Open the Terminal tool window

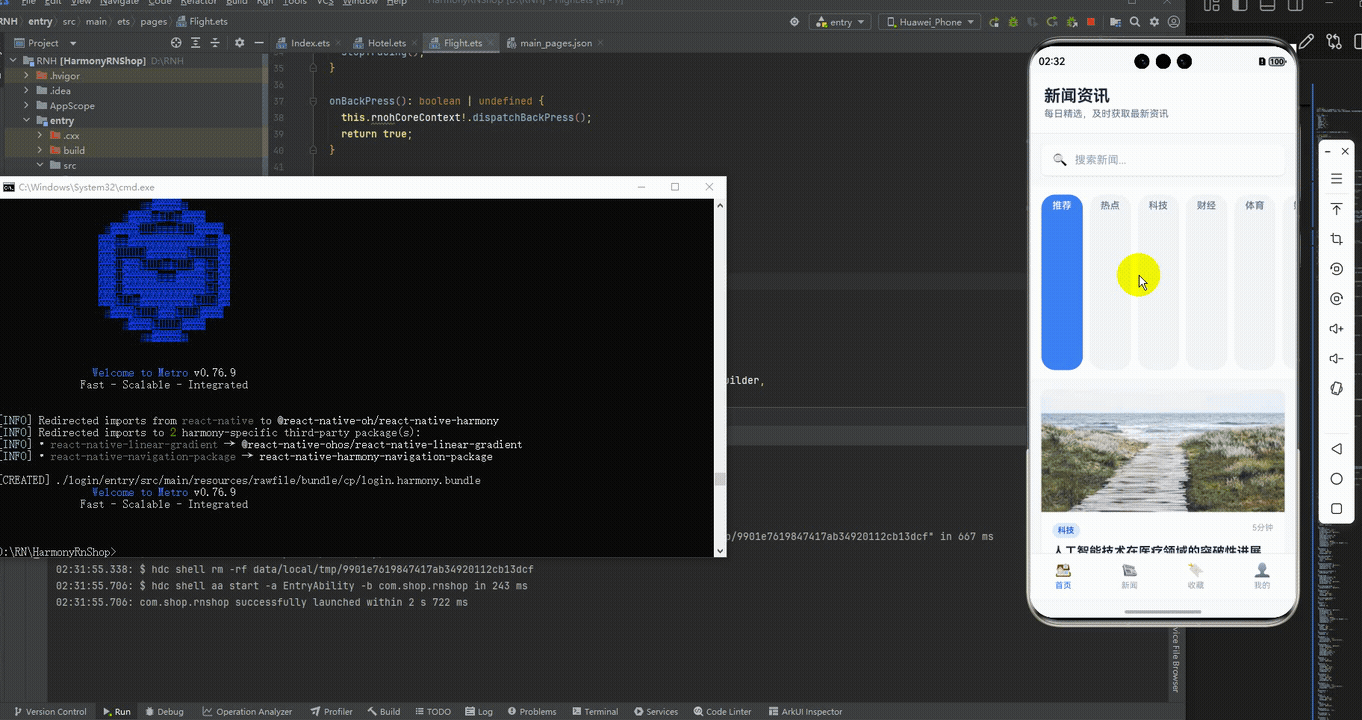594,712
